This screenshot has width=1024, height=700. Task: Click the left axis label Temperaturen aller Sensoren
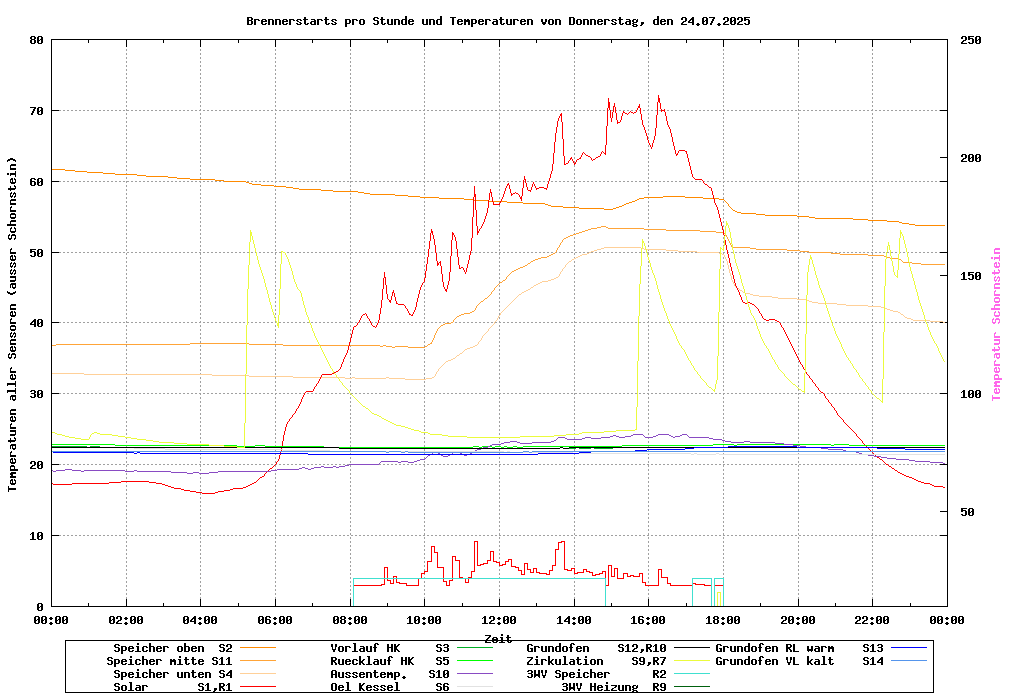click(13, 324)
